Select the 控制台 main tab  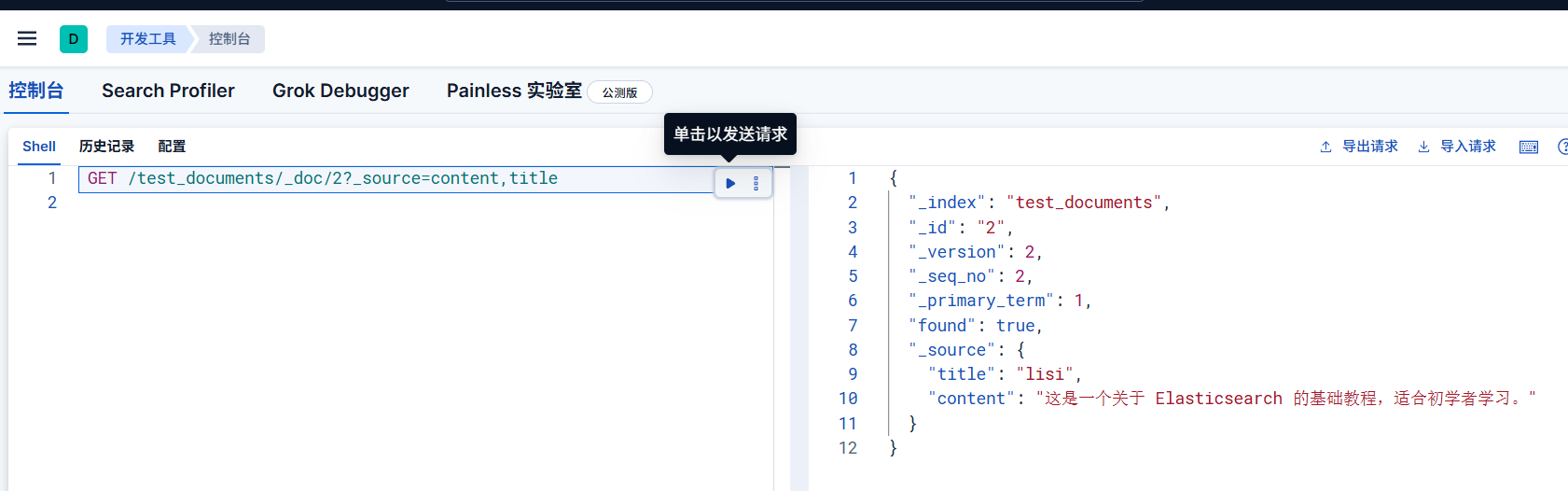pos(36,91)
